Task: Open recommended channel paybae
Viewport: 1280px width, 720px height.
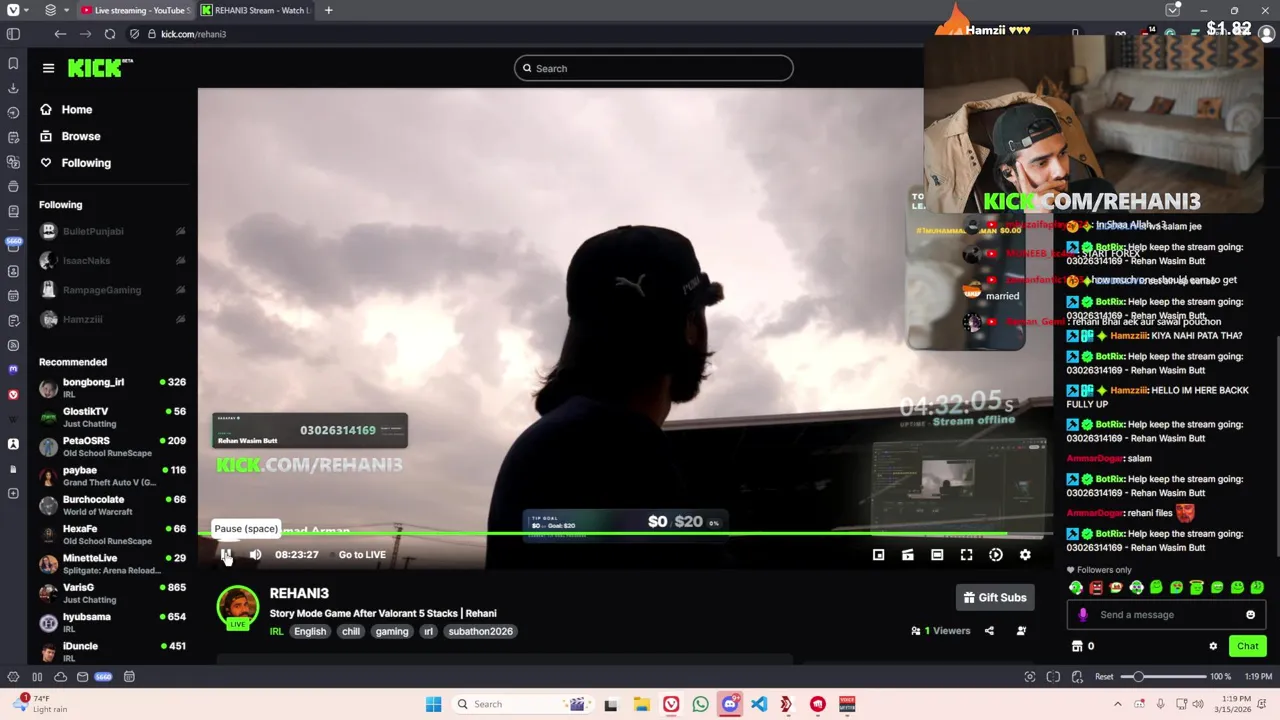Action: point(112,476)
